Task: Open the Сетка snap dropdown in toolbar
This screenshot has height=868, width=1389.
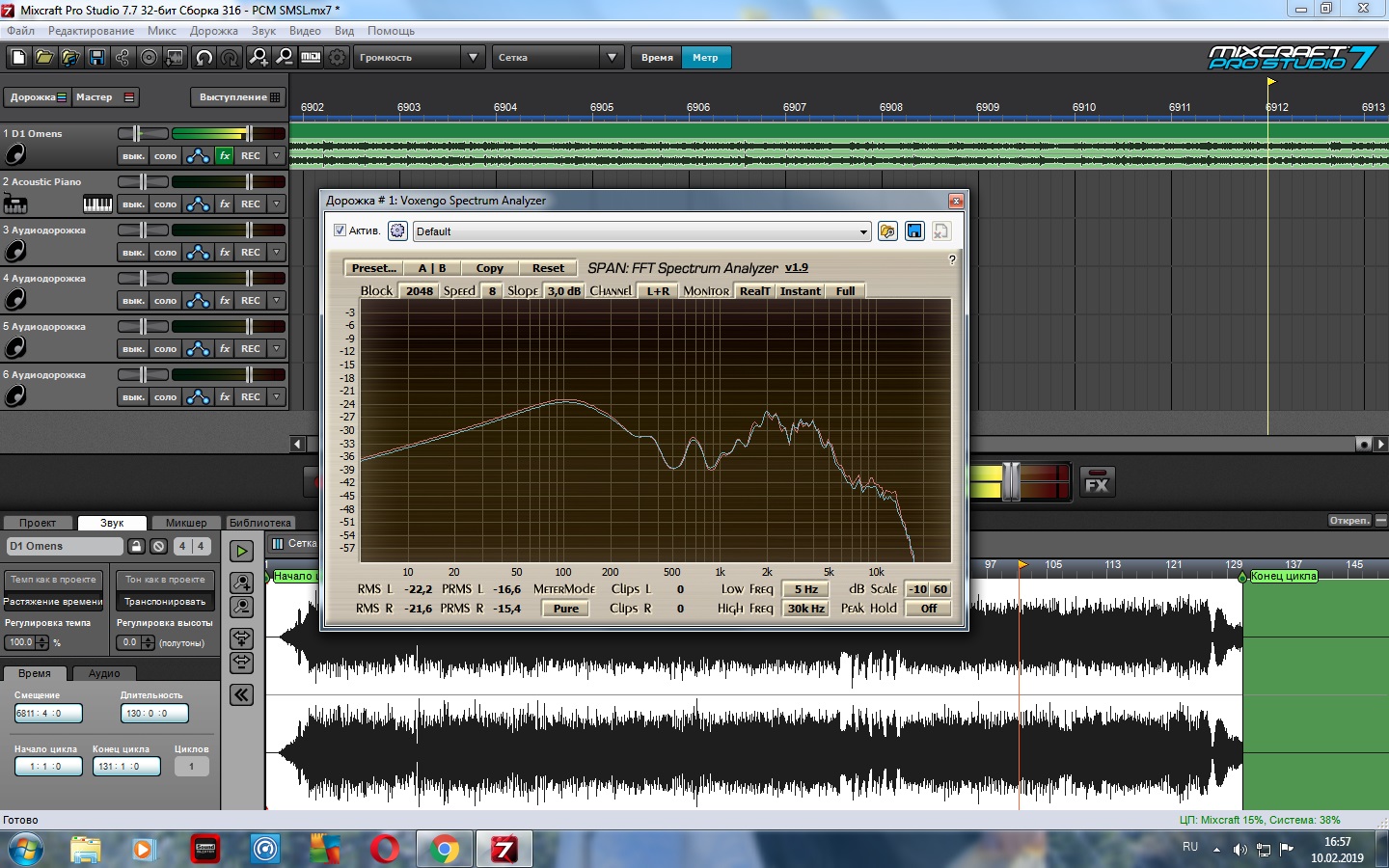Action: pyautogui.click(x=612, y=58)
